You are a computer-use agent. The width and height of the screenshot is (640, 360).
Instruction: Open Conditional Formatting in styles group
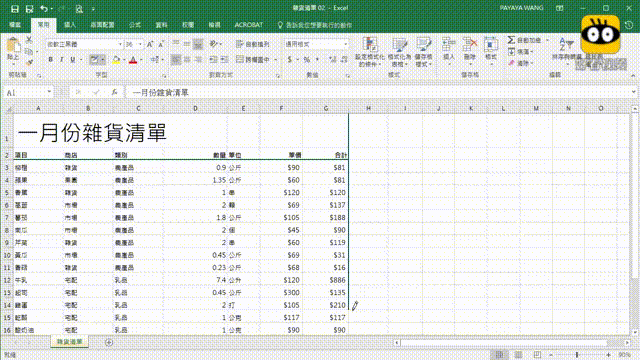coord(370,52)
